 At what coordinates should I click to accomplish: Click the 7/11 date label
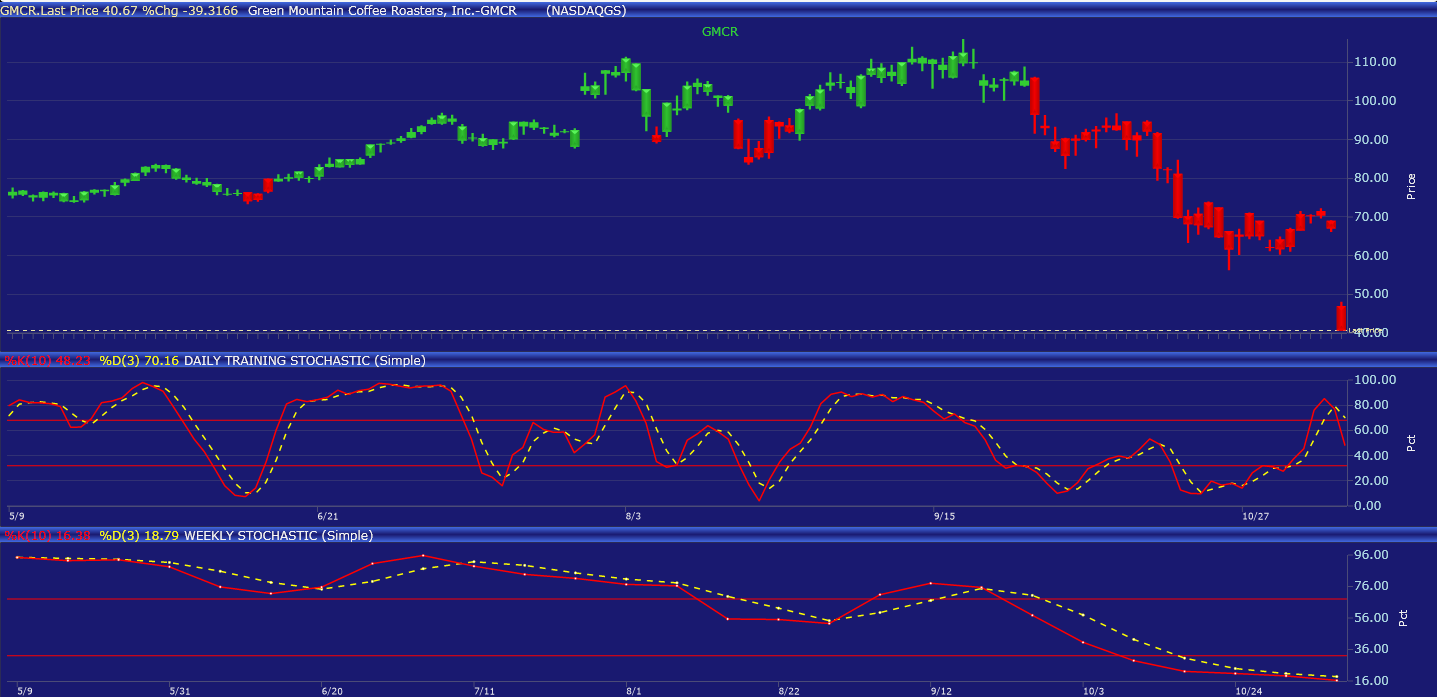coord(484,691)
